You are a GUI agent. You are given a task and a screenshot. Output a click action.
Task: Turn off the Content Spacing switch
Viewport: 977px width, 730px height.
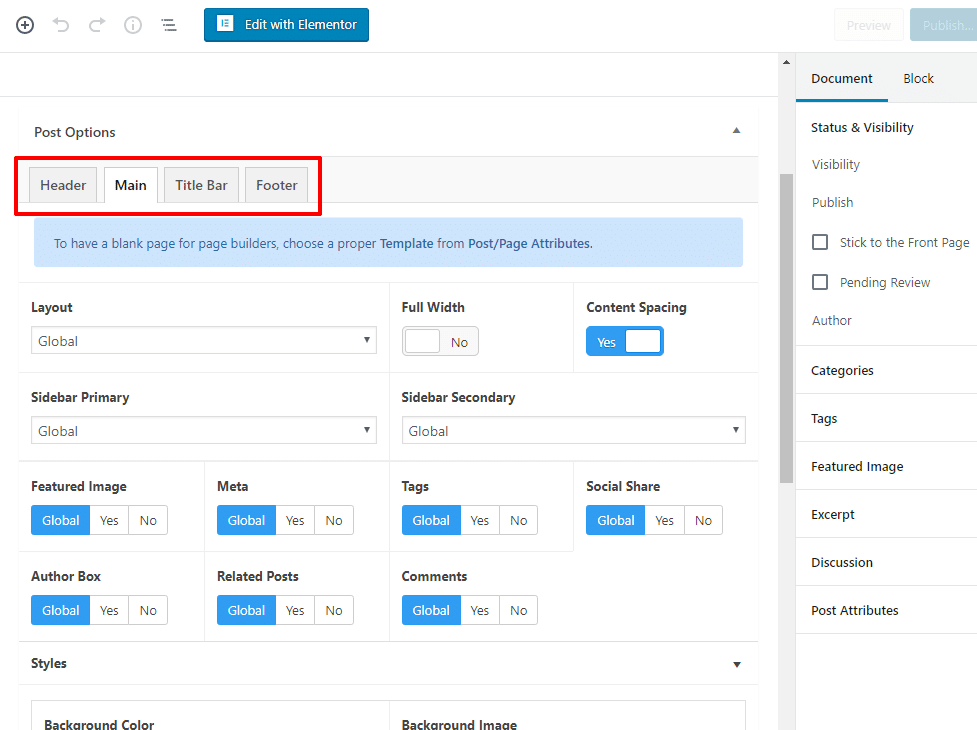(x=624, y=342)
